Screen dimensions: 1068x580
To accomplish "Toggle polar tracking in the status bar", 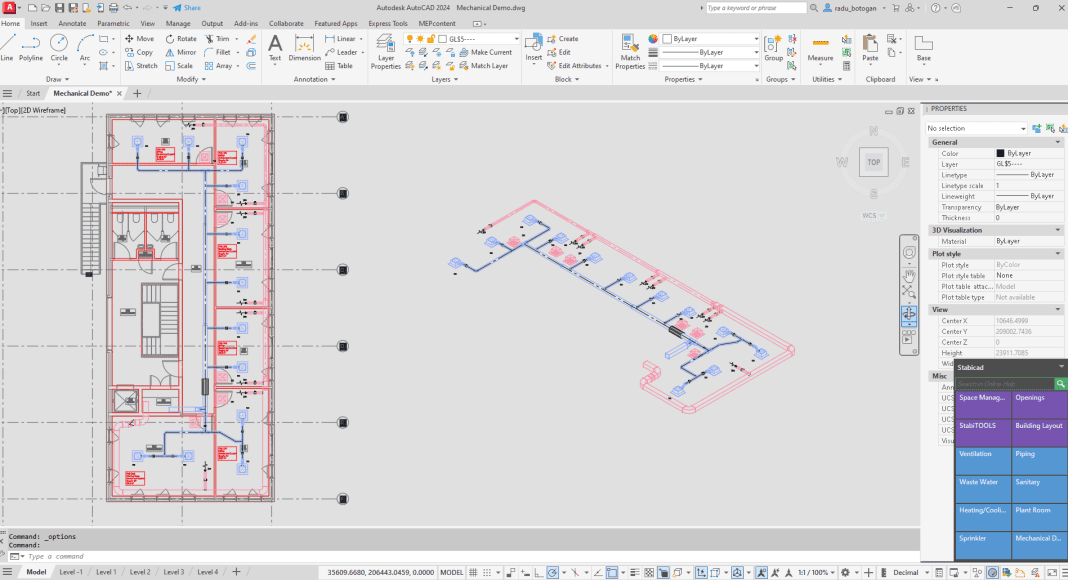I will (551, 573).
